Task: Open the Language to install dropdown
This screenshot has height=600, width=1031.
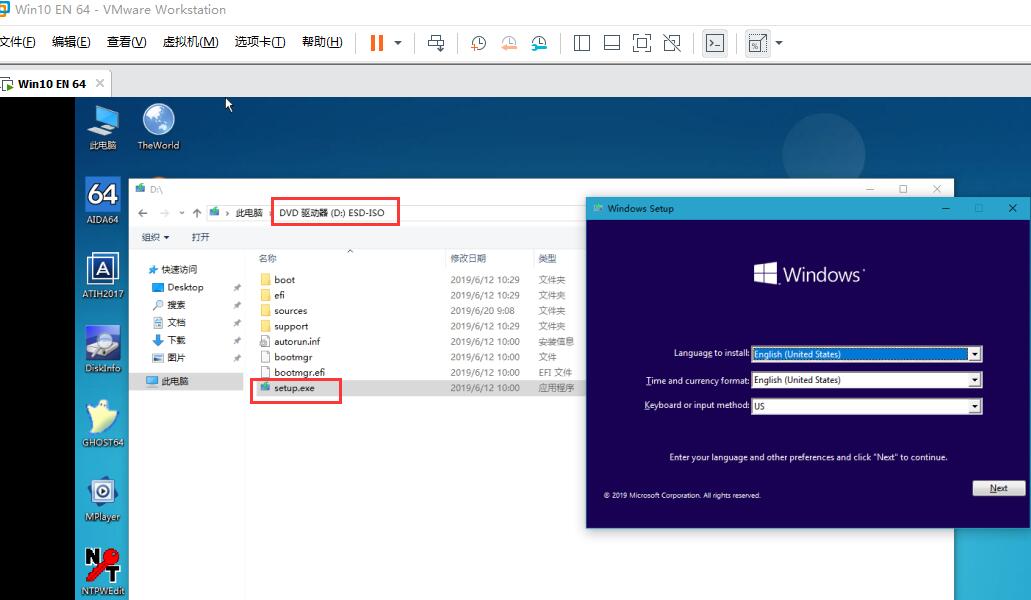Action: pyautogui.click(x=974, y=354)
